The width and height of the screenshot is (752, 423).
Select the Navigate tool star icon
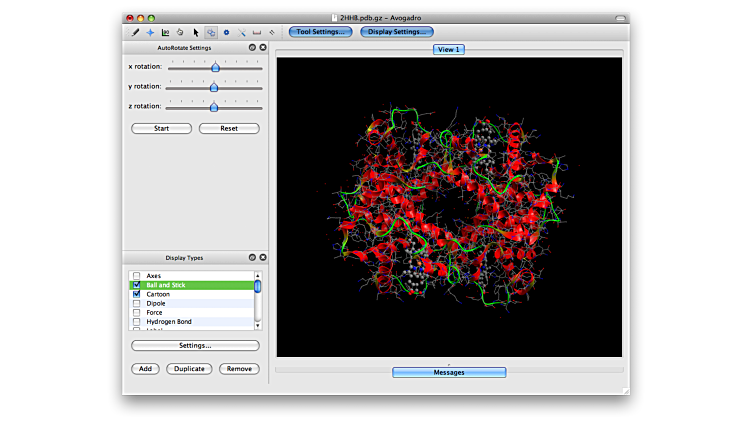(150, 32)
